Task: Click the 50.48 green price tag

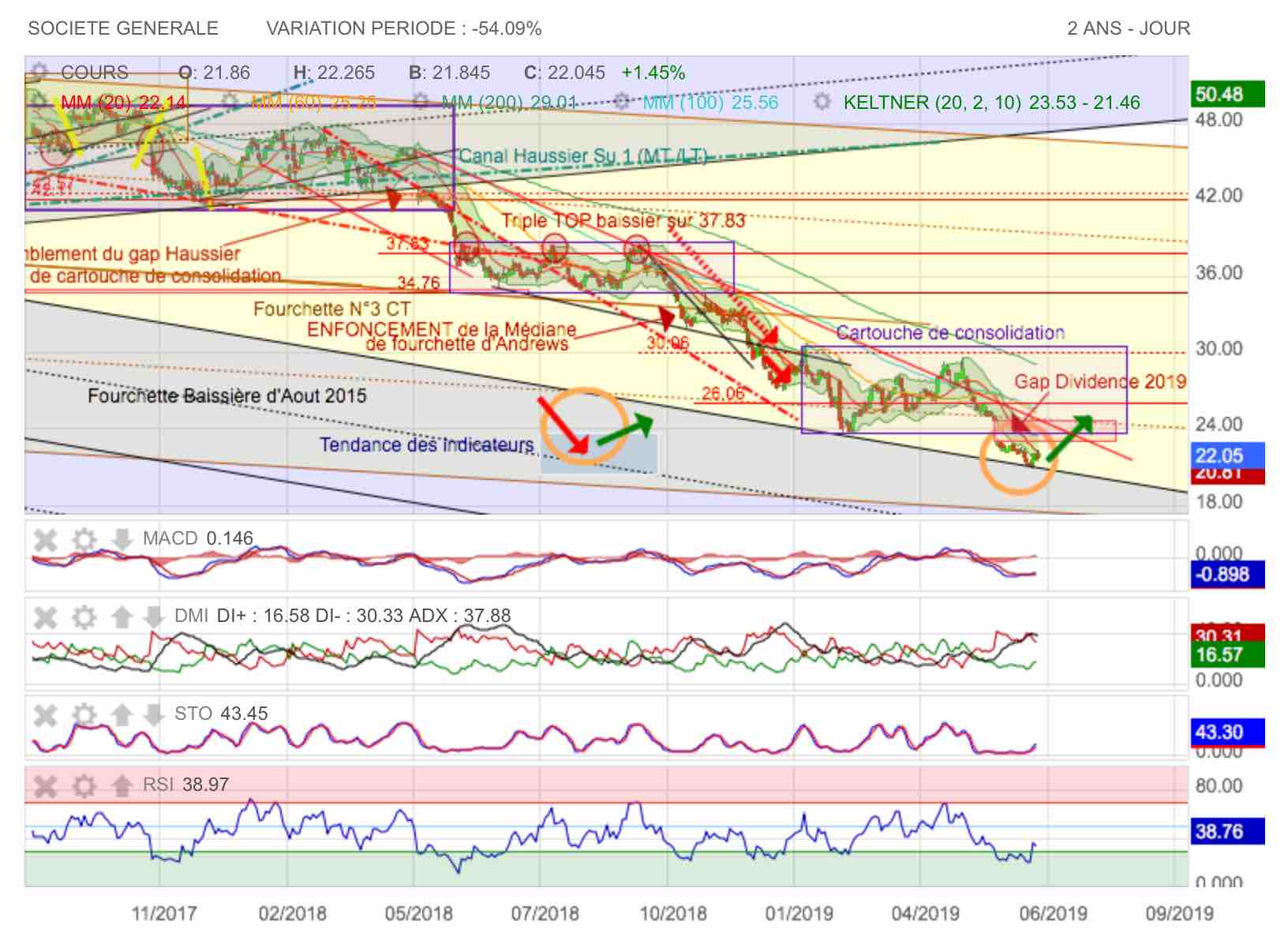Action: [x=1228, y=95]
